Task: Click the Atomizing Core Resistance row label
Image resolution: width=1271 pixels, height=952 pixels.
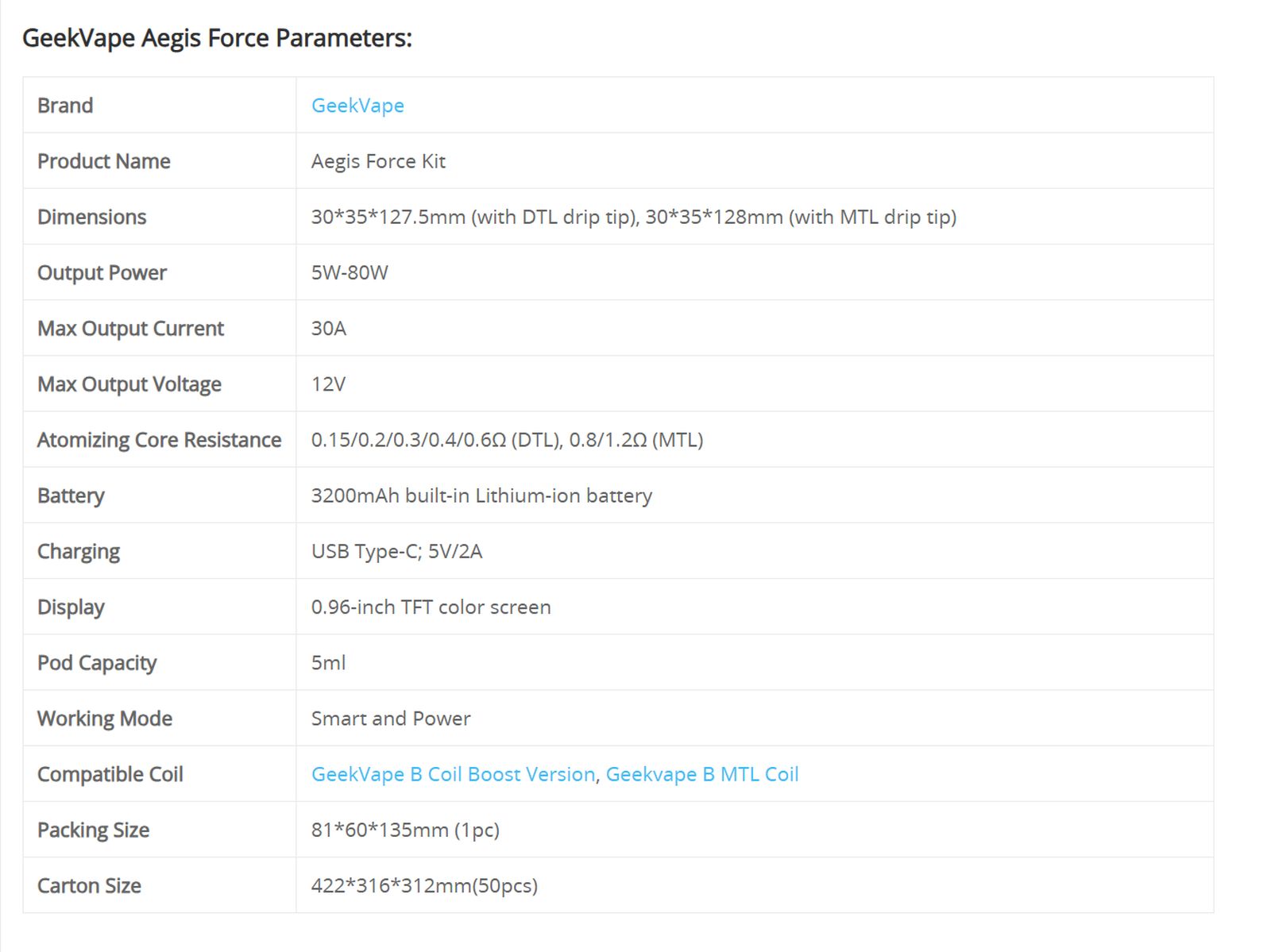Action: (x=159, y=440)
